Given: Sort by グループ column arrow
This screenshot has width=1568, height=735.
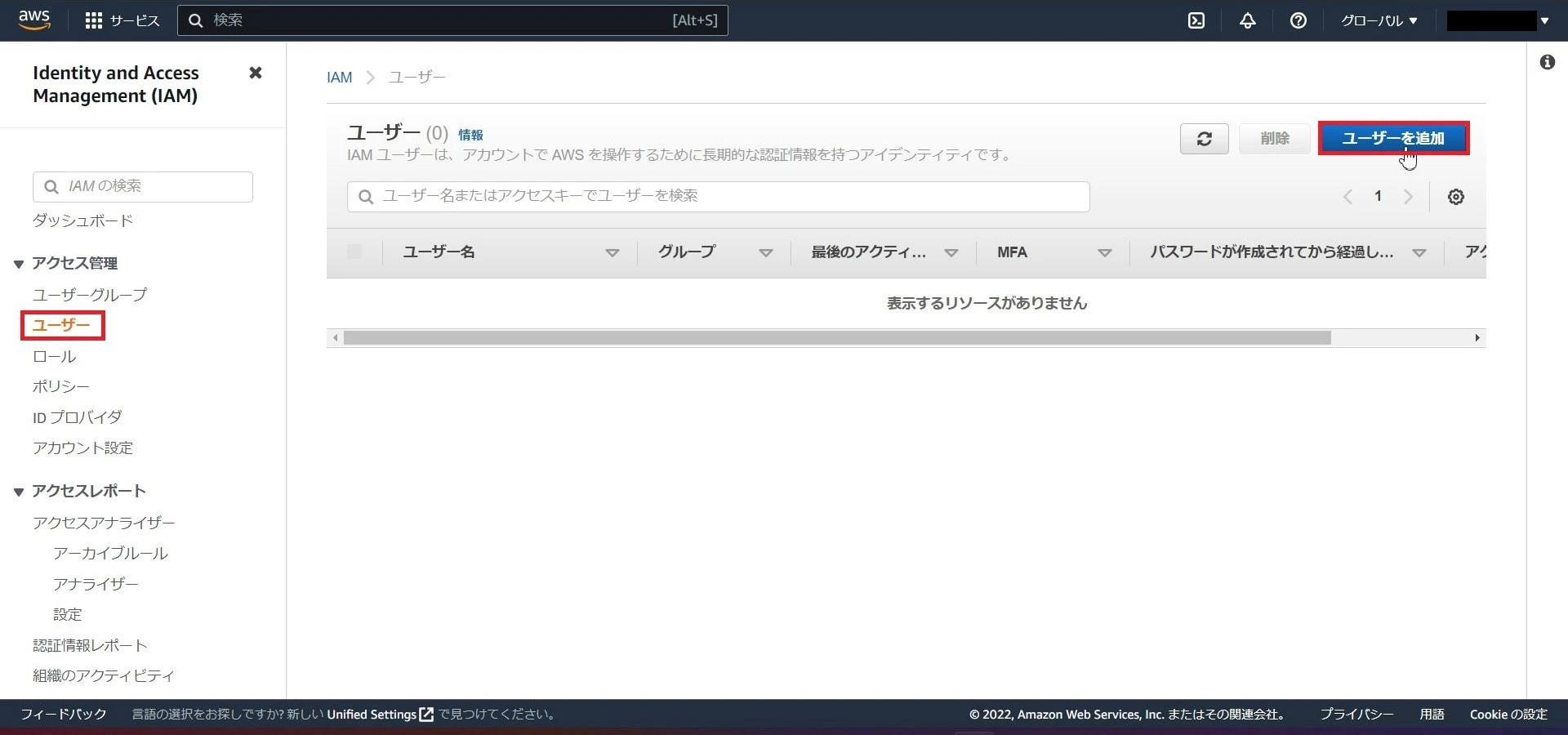Looking at the screenshot, I should point(766,253).
